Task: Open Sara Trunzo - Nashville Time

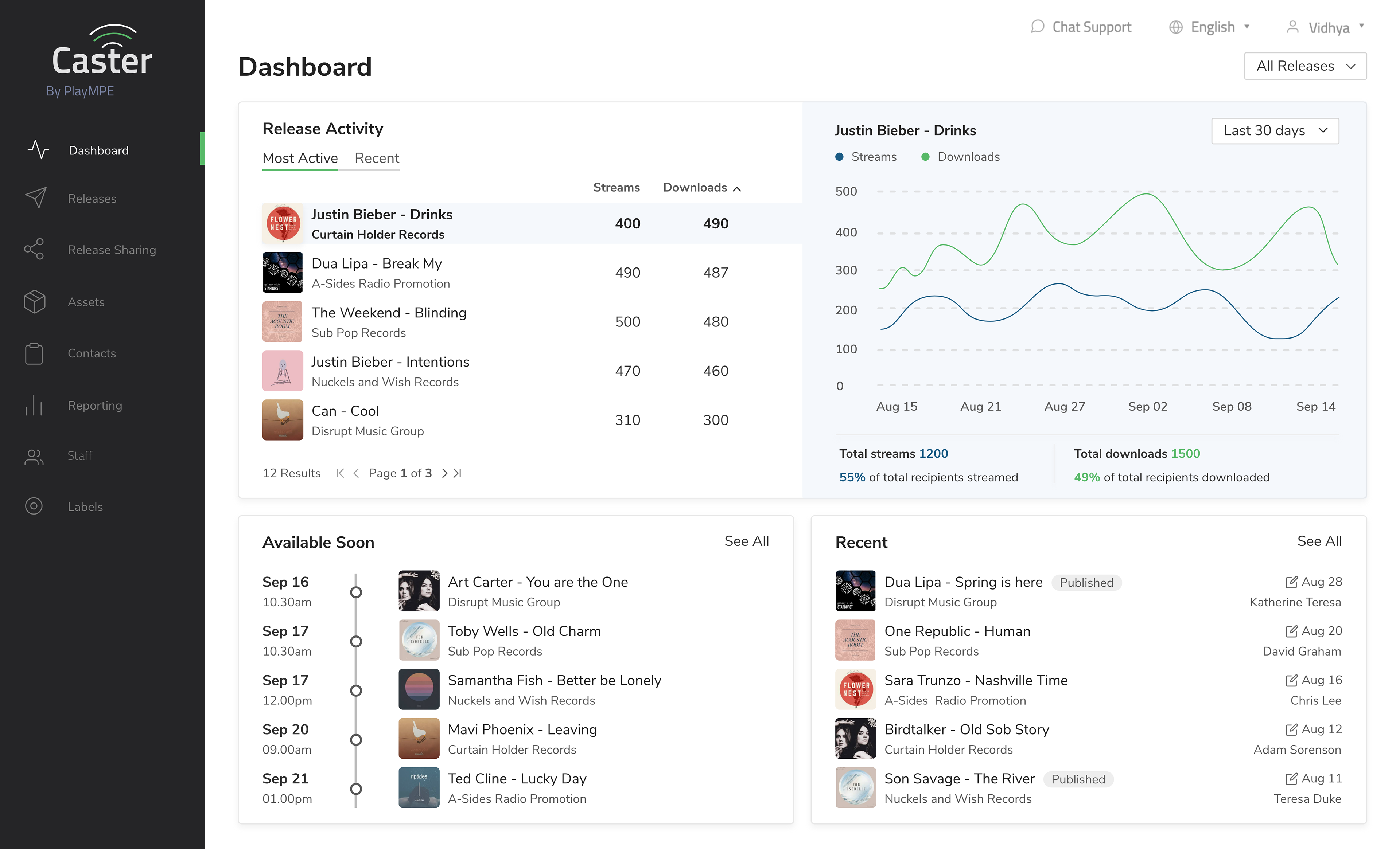Action: (x=976, y=680)
